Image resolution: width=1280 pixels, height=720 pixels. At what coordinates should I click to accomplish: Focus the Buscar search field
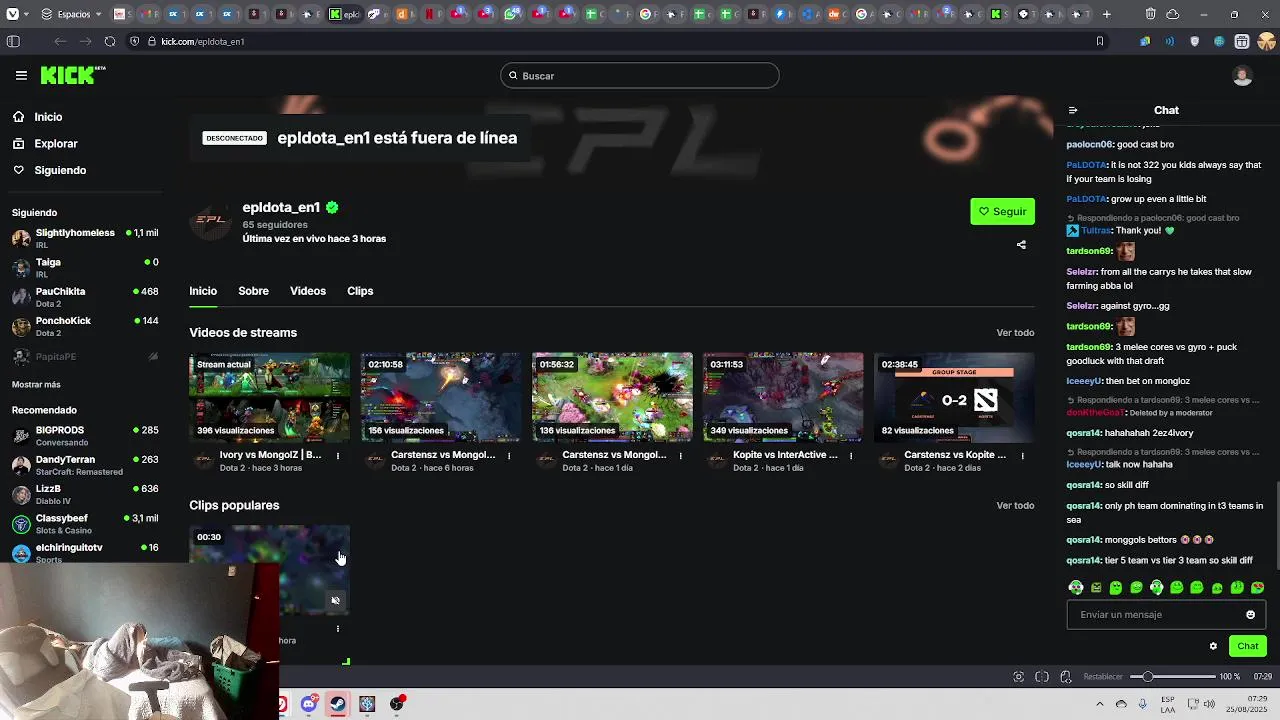(640, 76)
